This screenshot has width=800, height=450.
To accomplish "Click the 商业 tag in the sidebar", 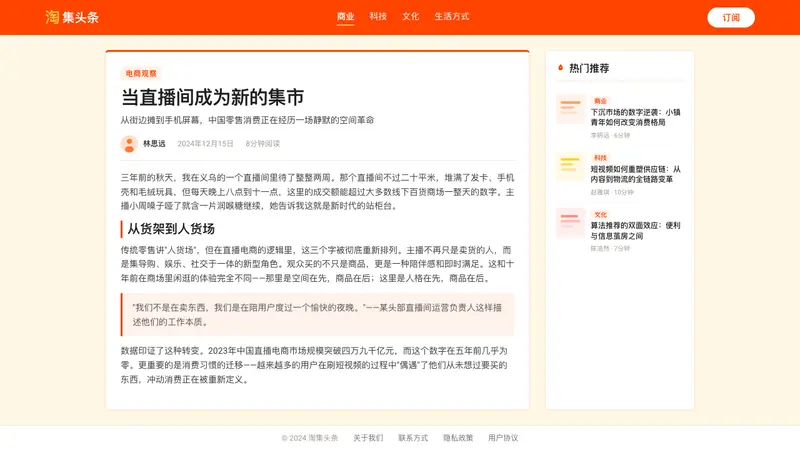I will tap(600, 101).
